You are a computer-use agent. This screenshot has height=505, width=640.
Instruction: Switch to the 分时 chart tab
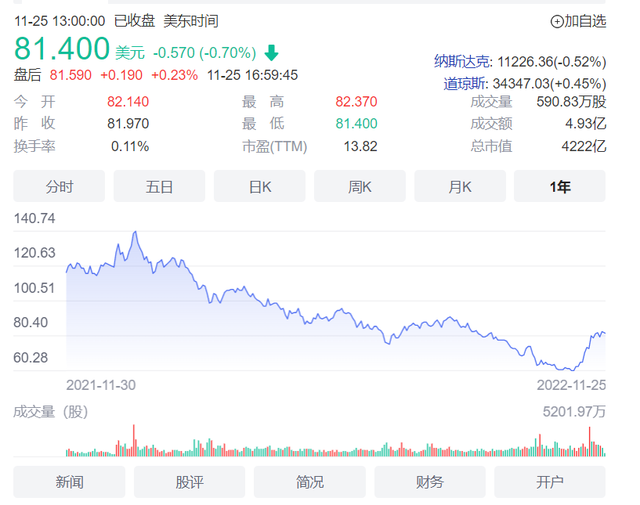point(59,186)
